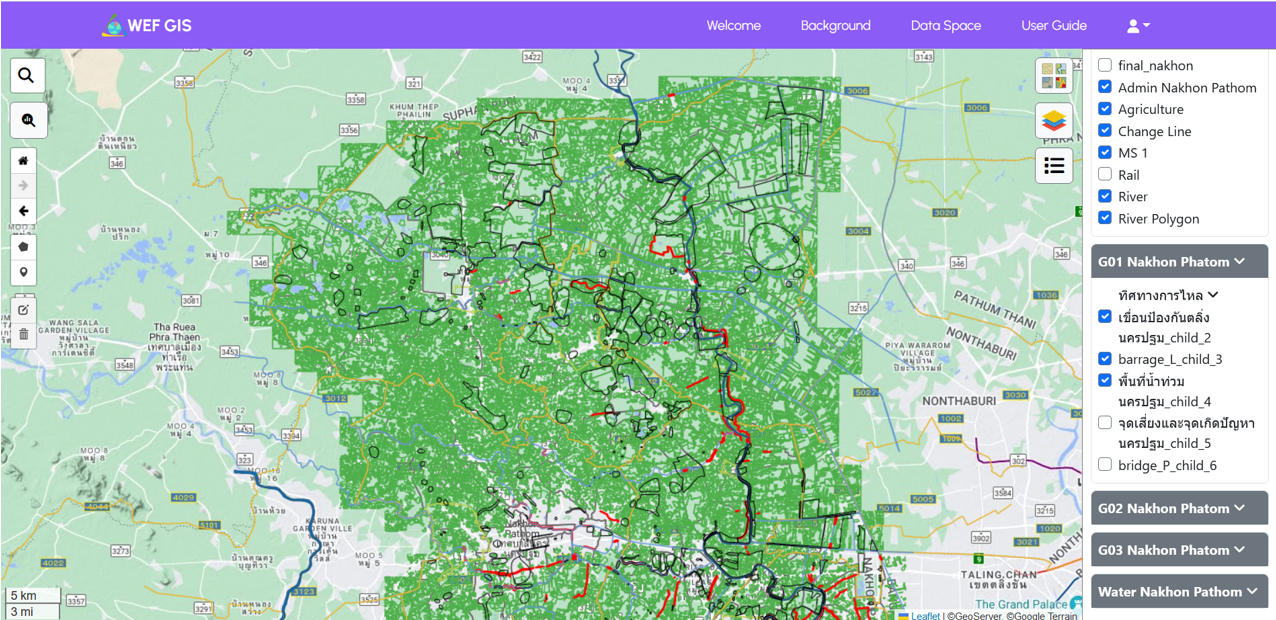This screenshot has height=620, width=1276.
Task: Enable the Rail layer checkbox
Action: [x=1105, y=175]
